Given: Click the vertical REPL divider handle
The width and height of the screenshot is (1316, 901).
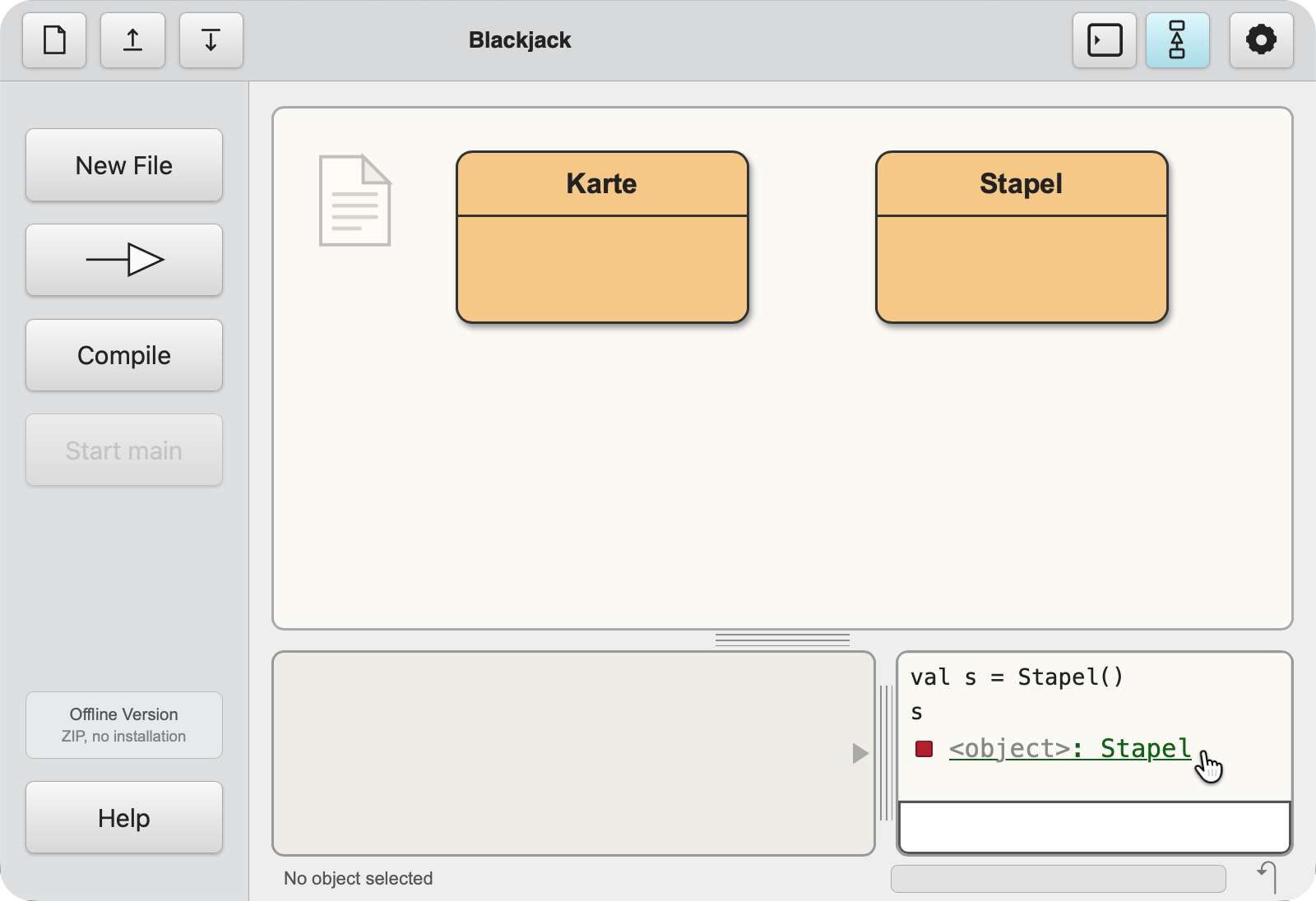Looking at the screenshot, I should (x=886, y=753).
